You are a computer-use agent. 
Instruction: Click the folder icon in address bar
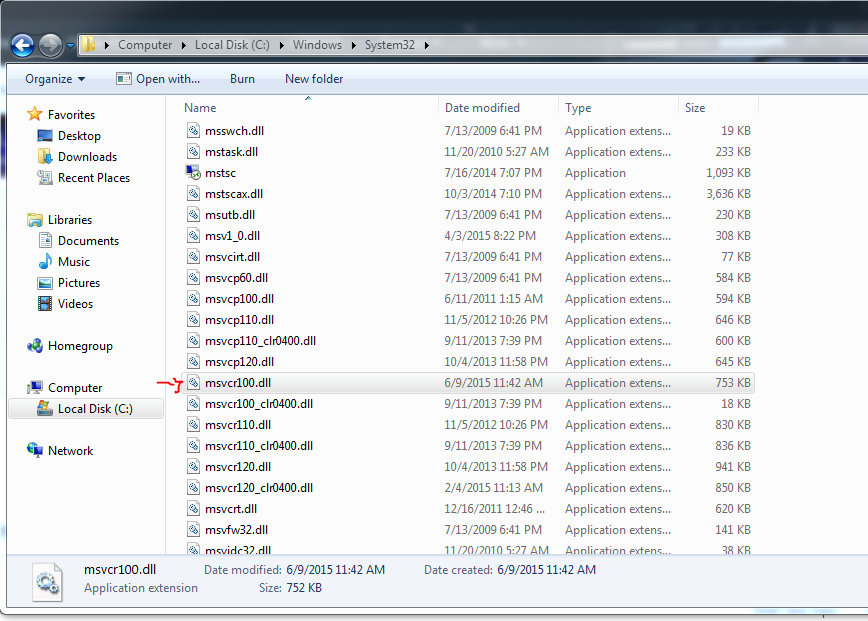pos(89,45)
